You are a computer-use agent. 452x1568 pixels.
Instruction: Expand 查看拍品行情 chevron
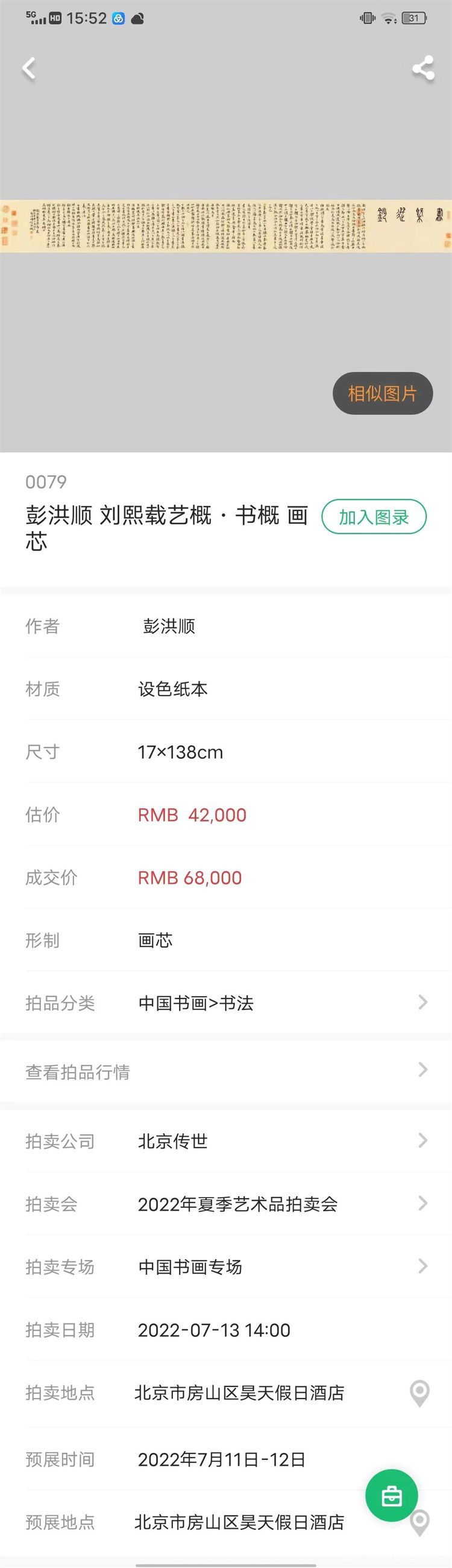coord(423,1070)
